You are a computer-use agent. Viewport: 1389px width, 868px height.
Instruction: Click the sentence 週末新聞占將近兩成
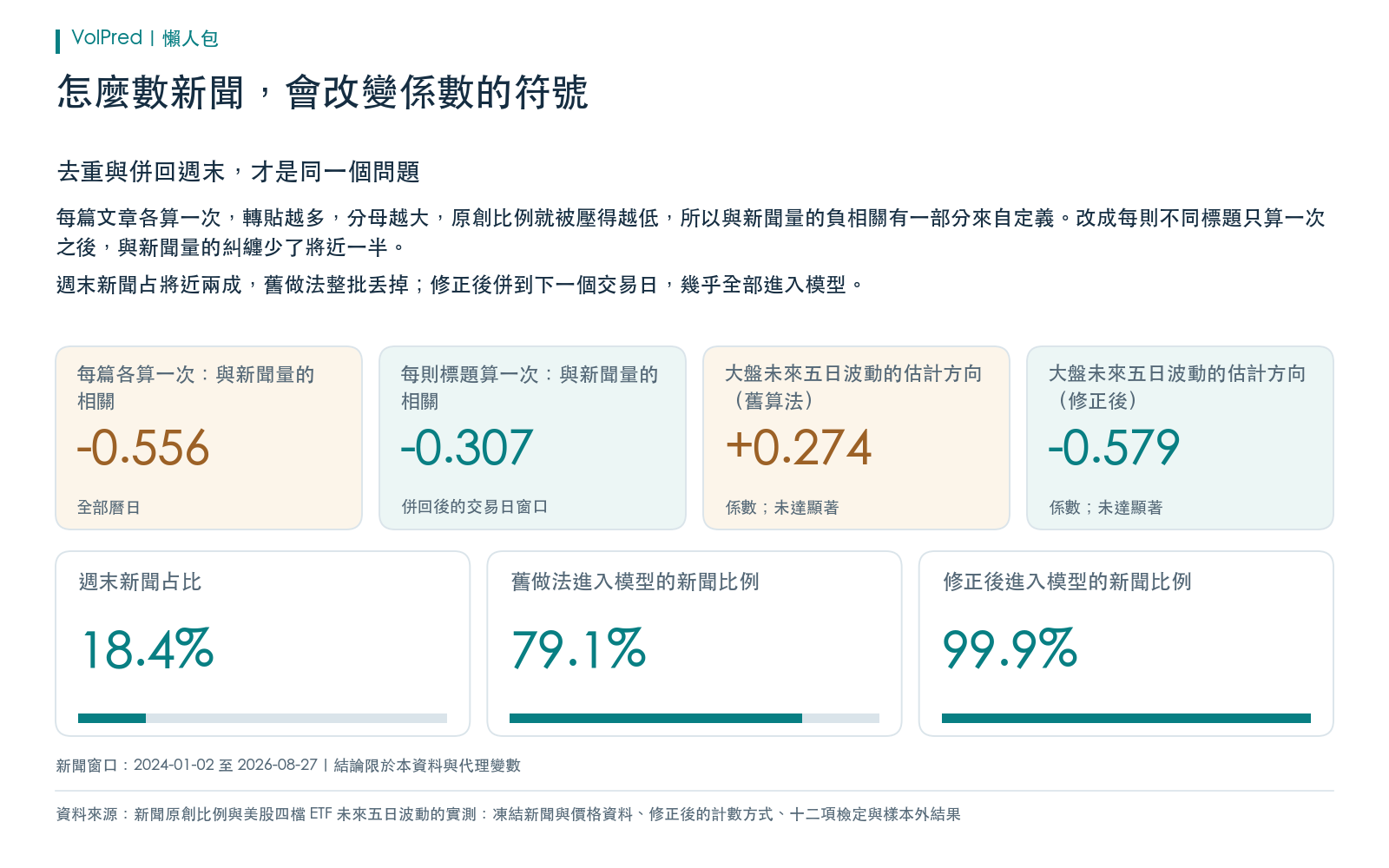[460, 285]
